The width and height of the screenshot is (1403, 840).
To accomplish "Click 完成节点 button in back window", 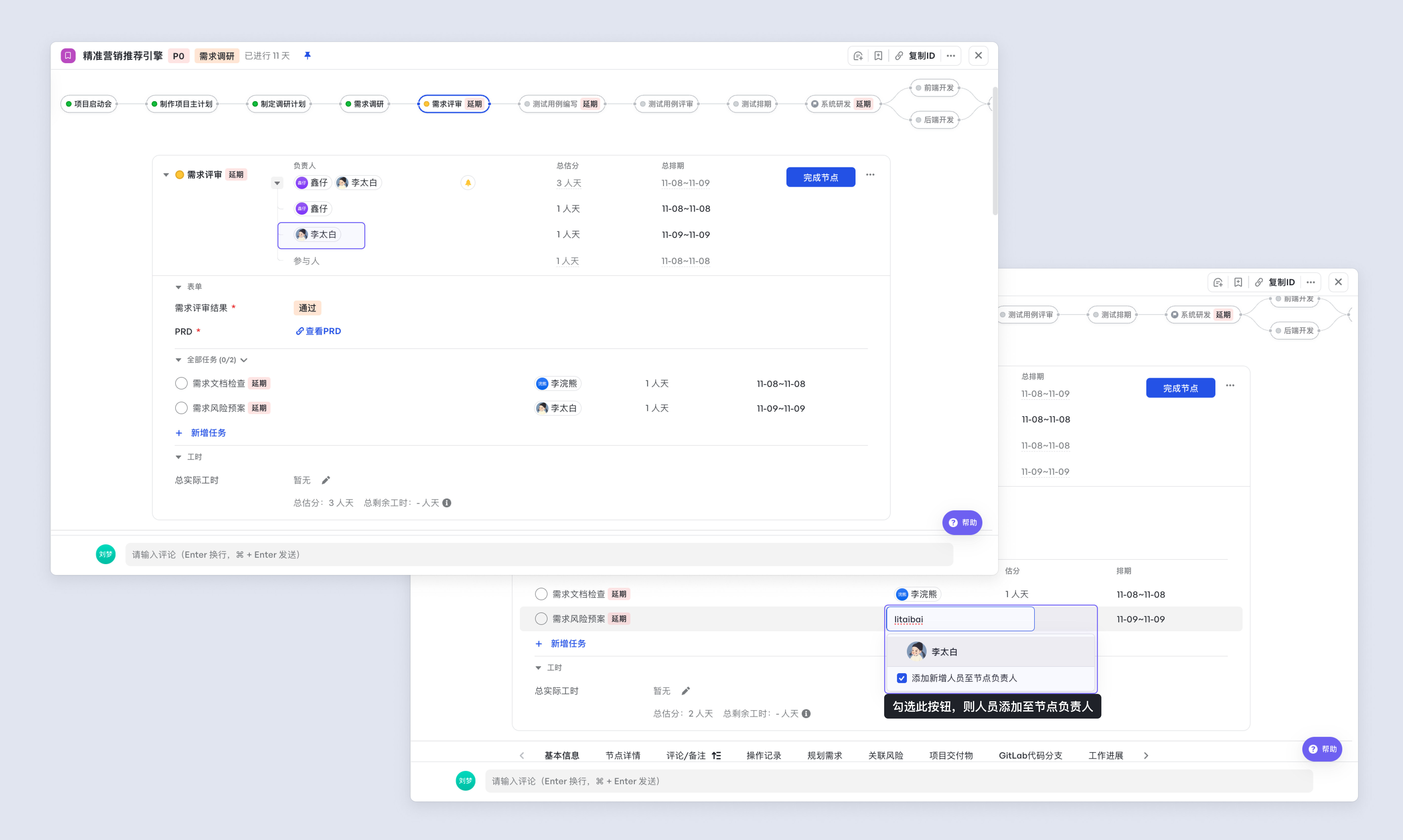I will tap(1181, 388).
